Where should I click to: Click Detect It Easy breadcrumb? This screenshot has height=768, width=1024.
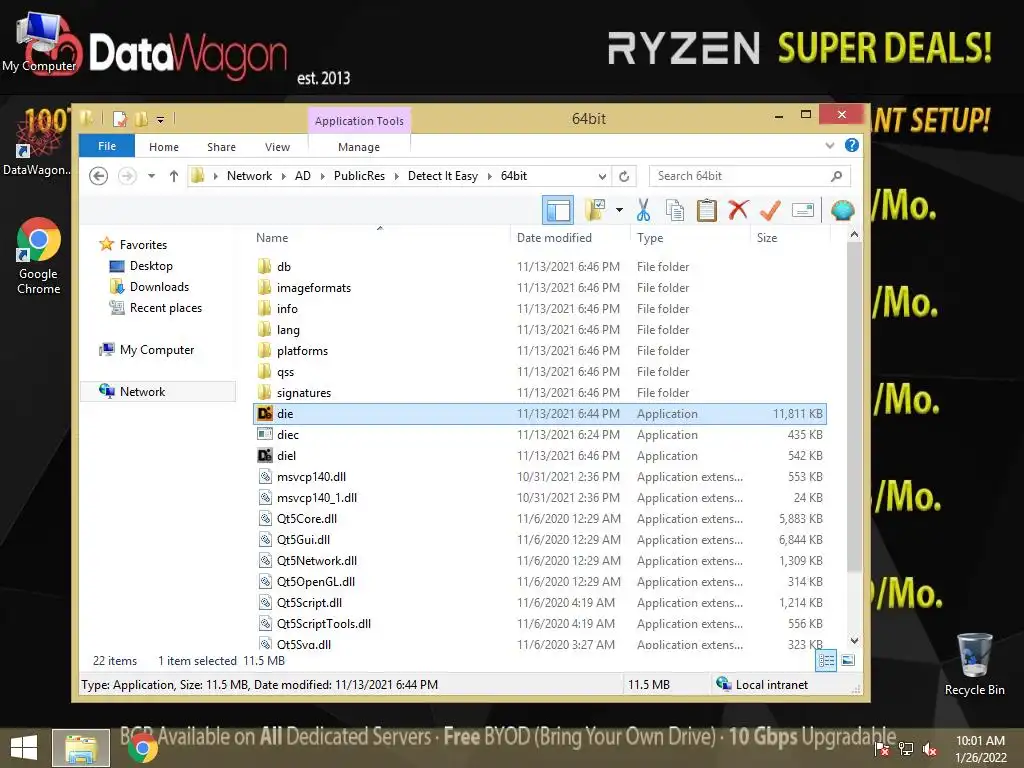tap(443, 176)
